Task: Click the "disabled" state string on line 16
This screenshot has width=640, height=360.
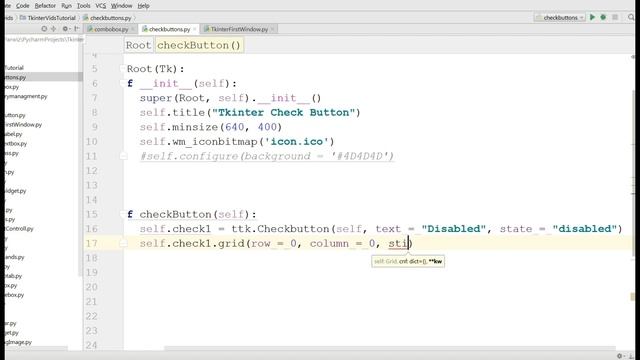Action: (x=584, y=229)
